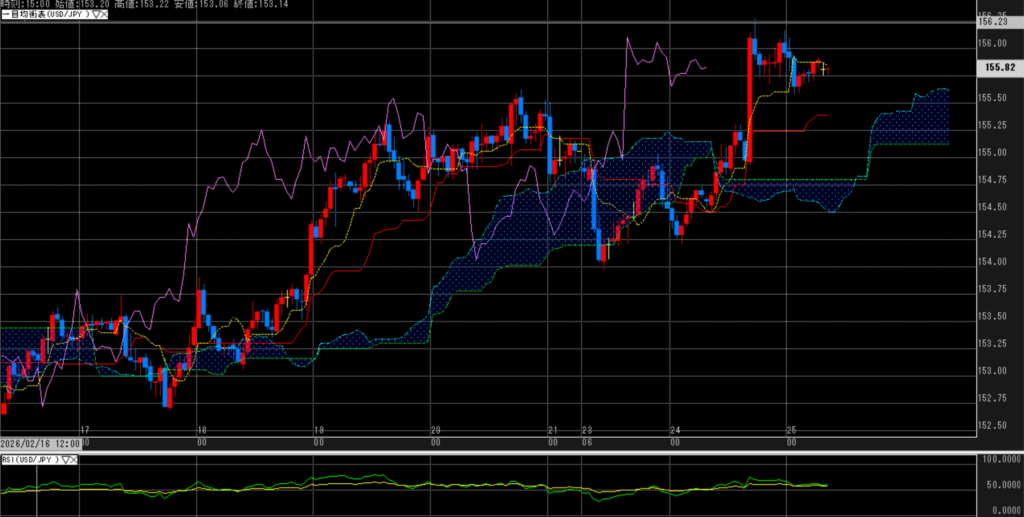This screenshot has width=1024, height=517.
Task: Click the current price tag 155.82
Action: (996, 67)
